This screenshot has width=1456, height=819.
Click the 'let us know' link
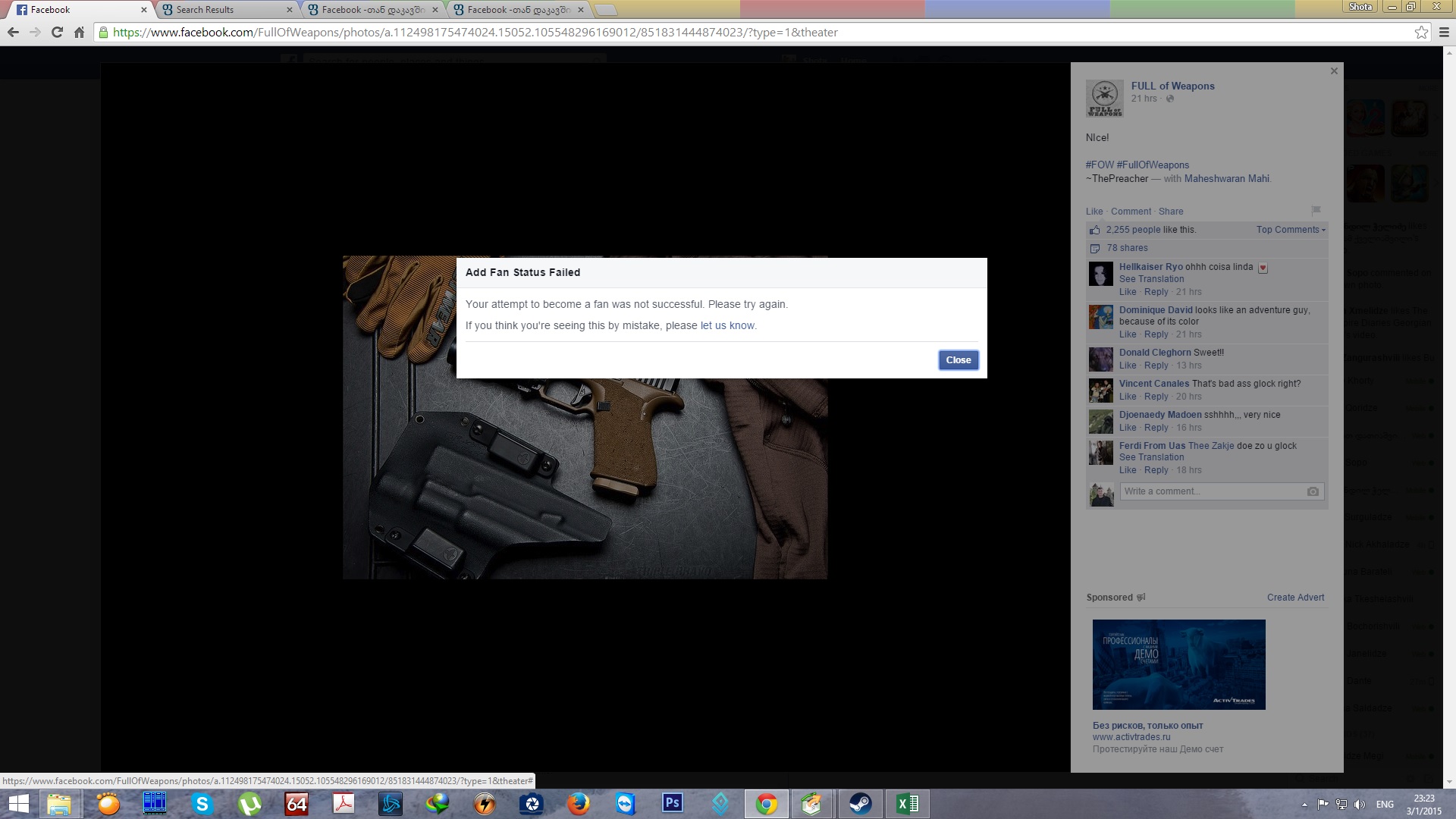point(726,325)
